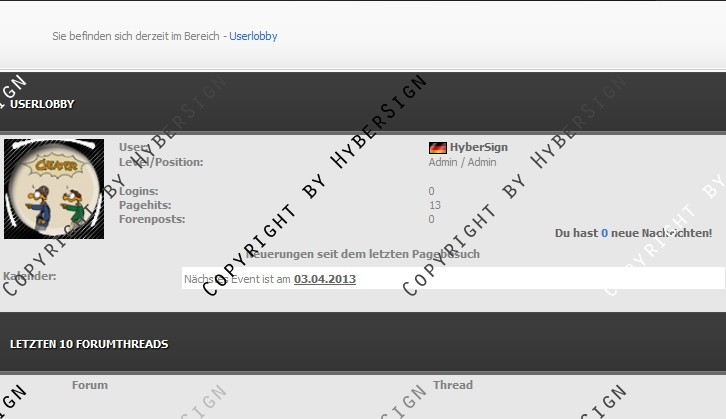Click the Logins label

tap(141, 191)
